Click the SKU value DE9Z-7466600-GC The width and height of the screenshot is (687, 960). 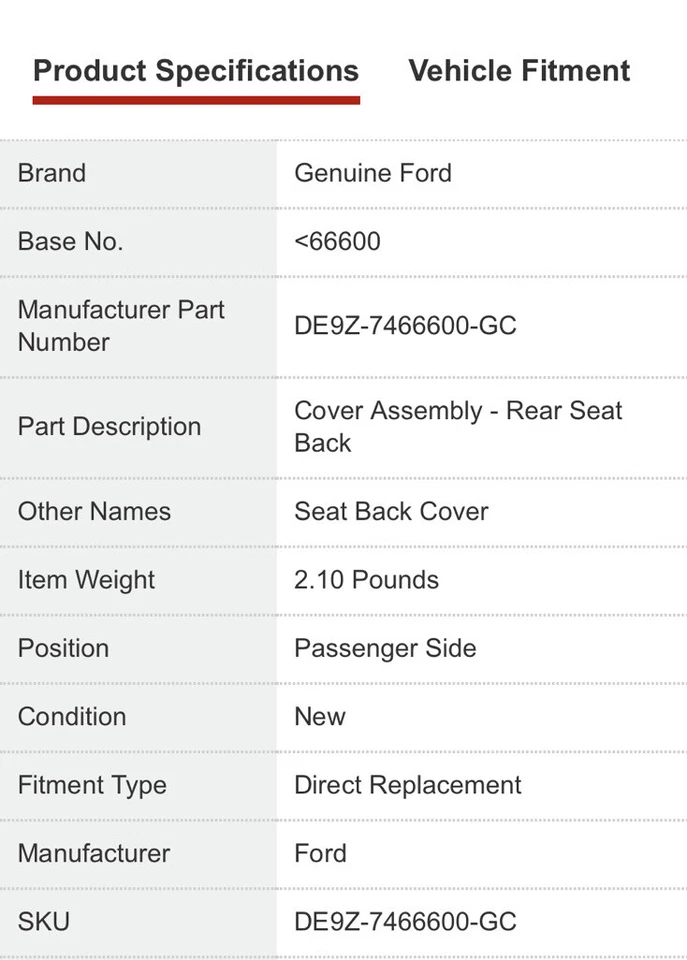coord(405,921)
